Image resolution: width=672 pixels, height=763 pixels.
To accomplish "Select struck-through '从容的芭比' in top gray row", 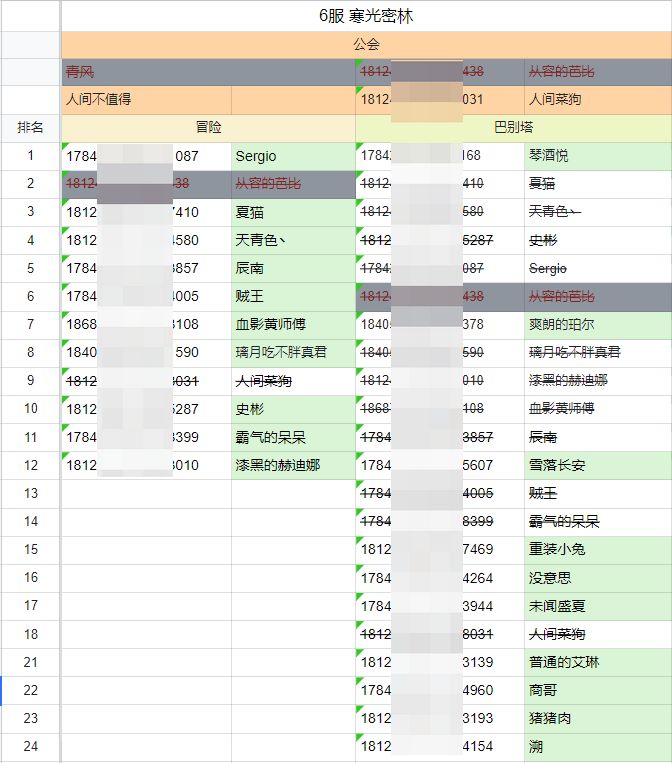I will (x=598, y=72).
